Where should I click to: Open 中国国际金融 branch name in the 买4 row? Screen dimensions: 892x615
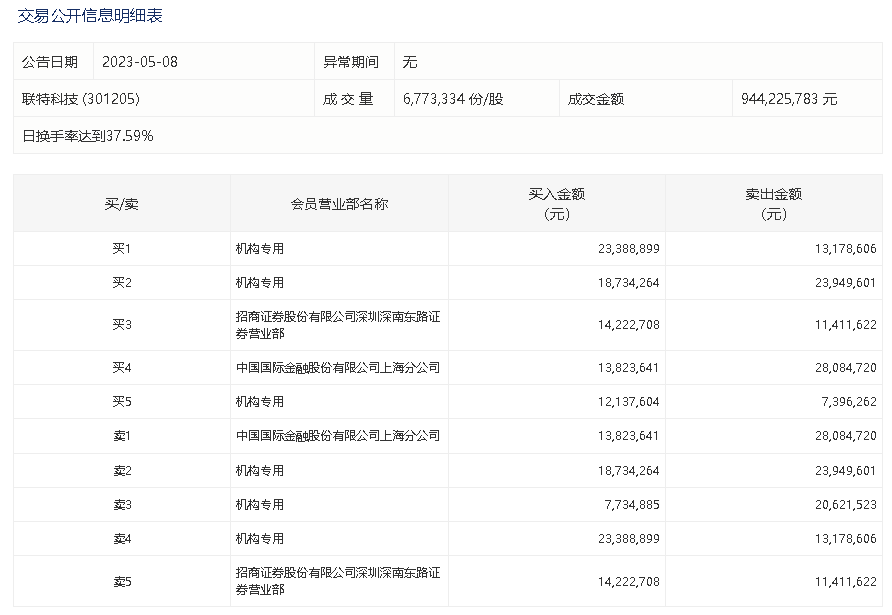[337, 368]
